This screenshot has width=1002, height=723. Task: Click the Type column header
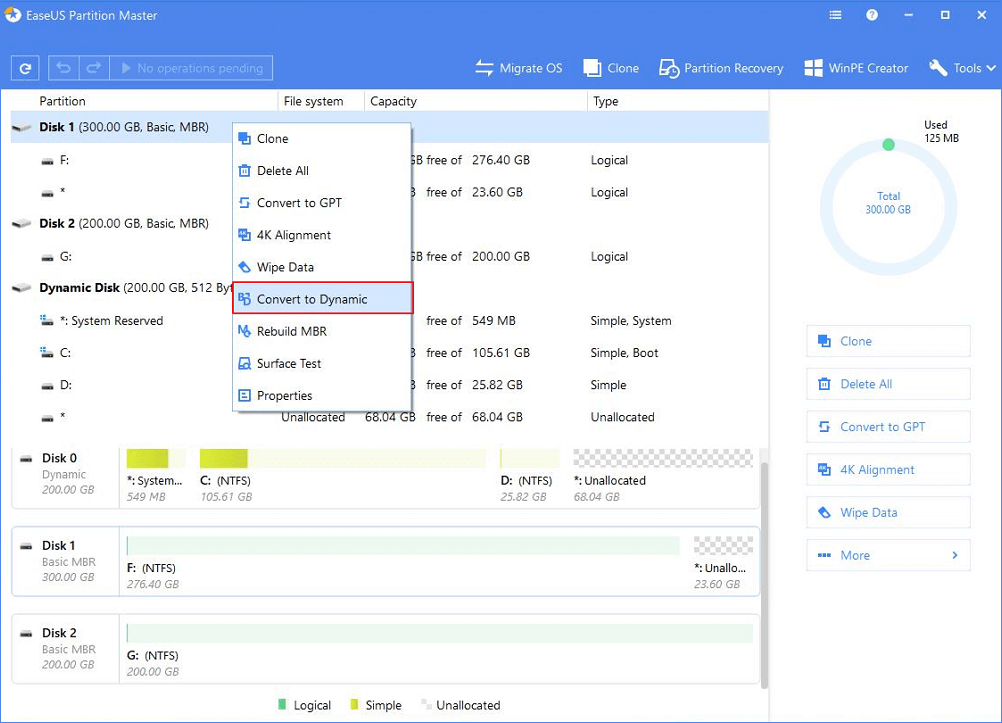(x=605, y=101)
